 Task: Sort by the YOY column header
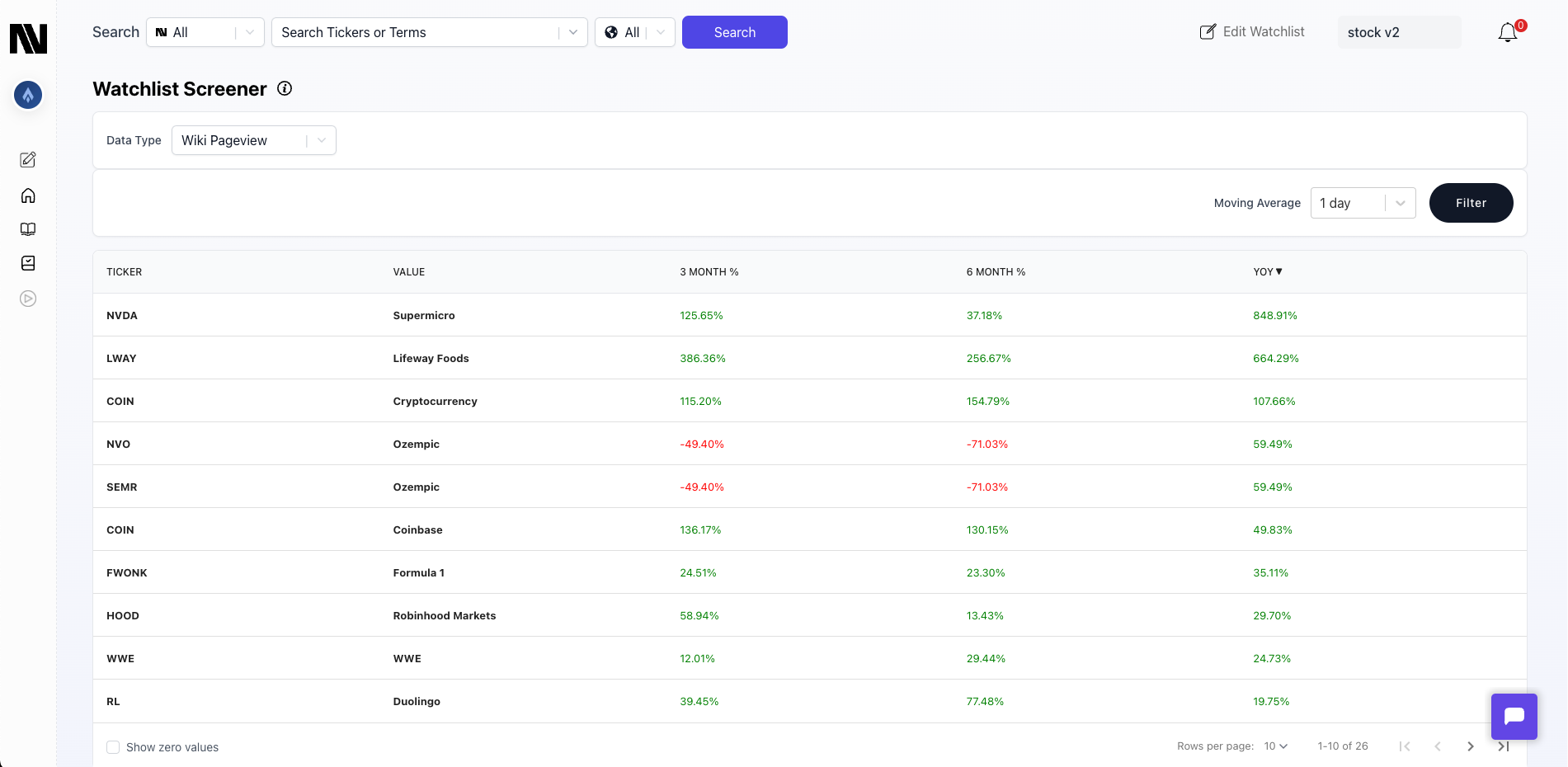click(x=1268, y=272)
